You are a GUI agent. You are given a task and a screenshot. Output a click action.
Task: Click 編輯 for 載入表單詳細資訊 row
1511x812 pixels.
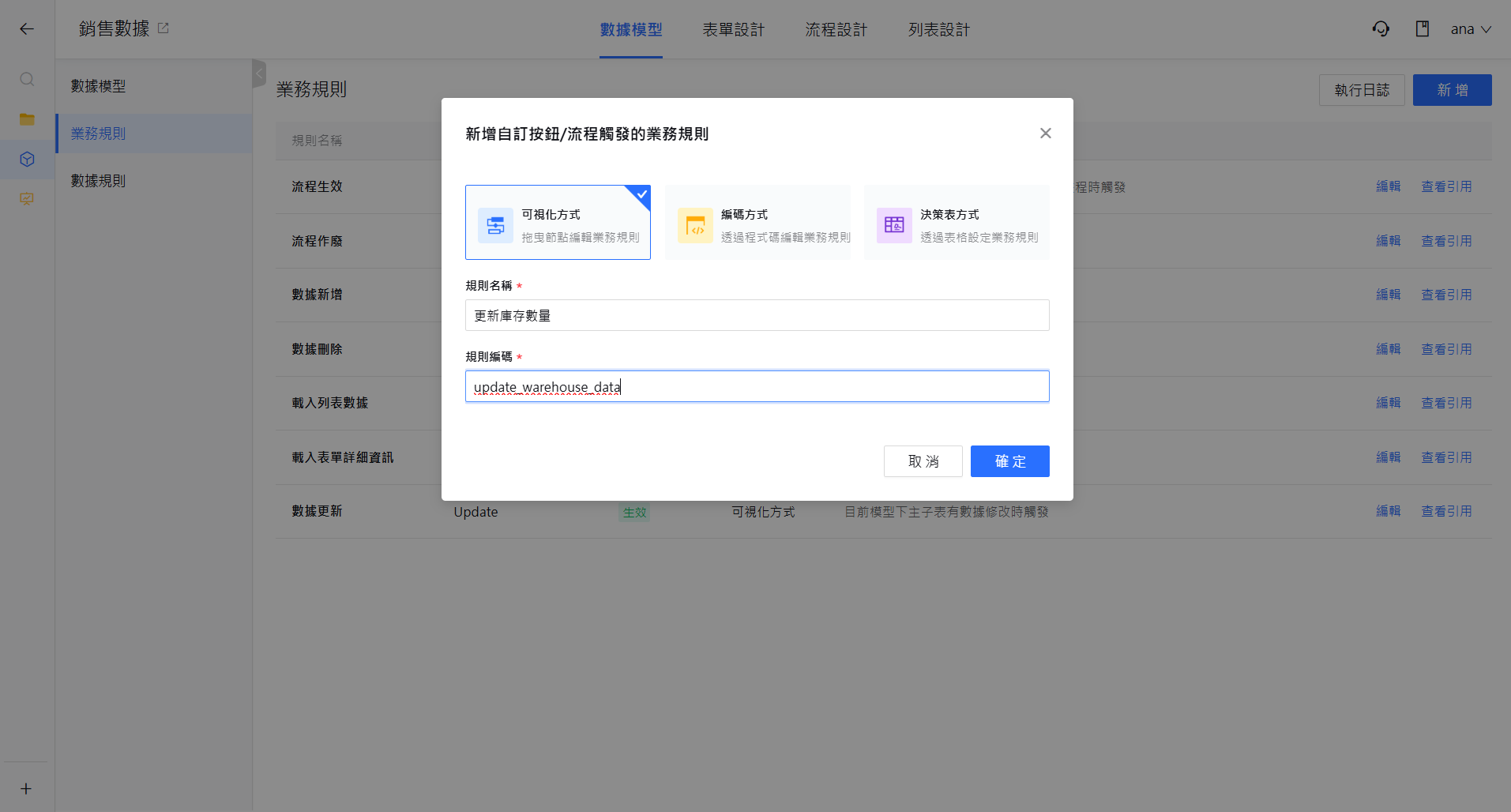(1388, 457)
